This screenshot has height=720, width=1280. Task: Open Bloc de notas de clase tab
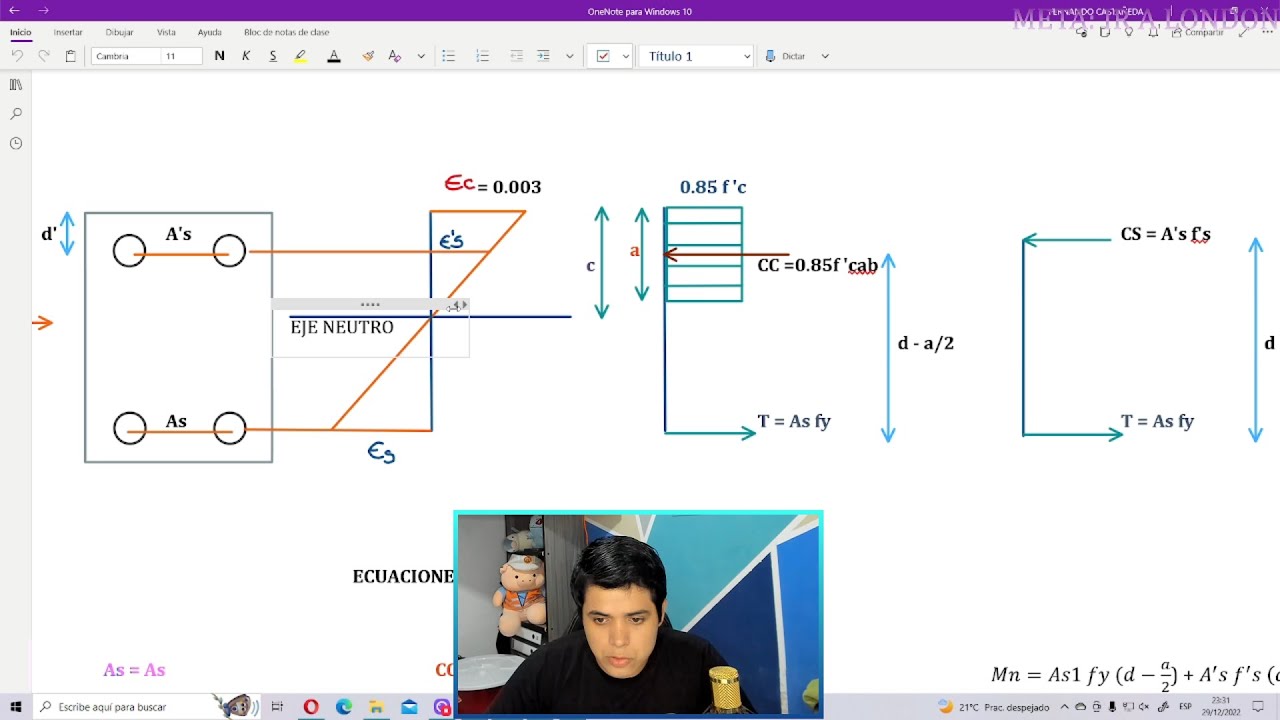pyautogui.click(x=286, y=32)
